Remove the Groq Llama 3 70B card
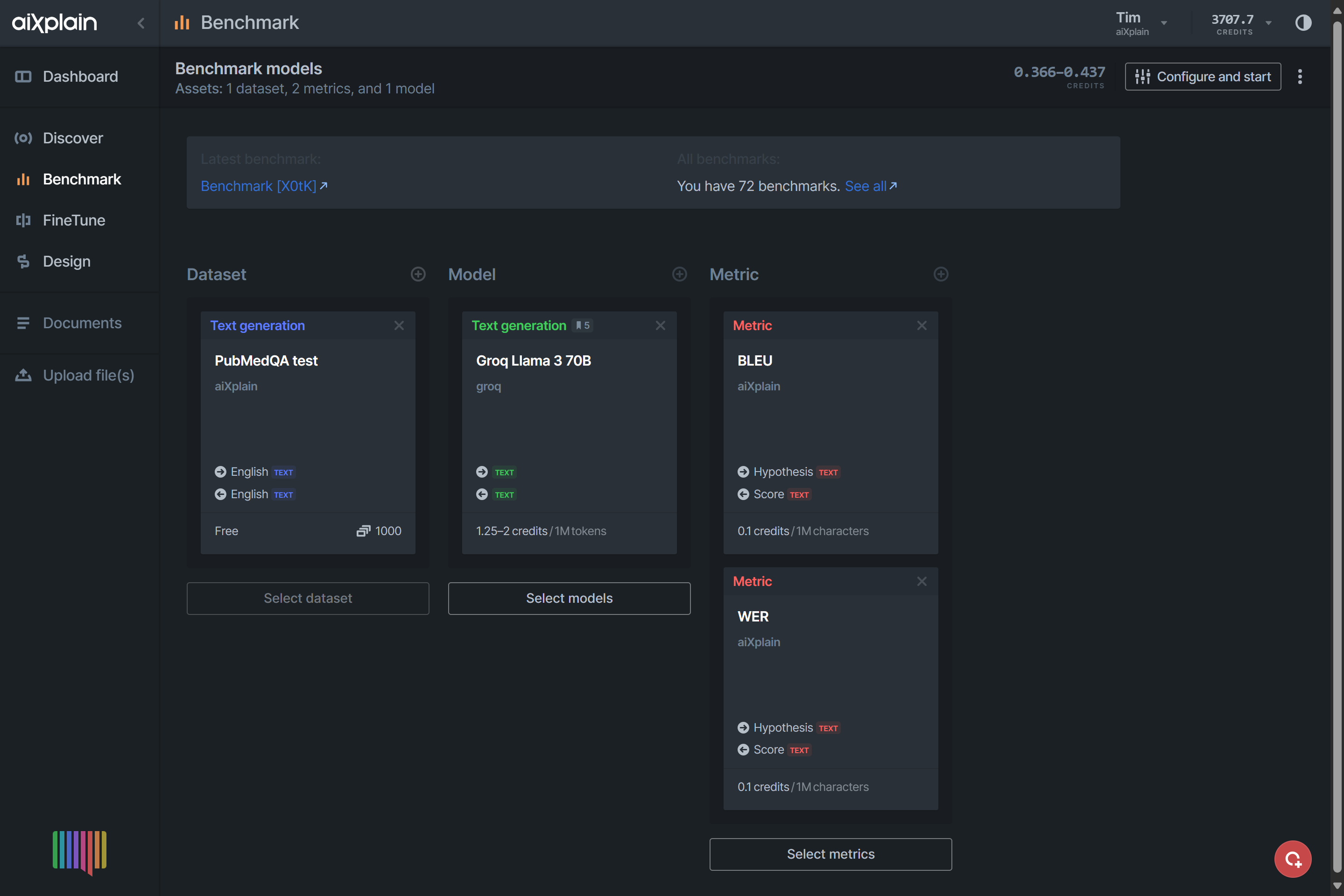The width and height of the screenshot is (1344, 896). tap(660, 325)
